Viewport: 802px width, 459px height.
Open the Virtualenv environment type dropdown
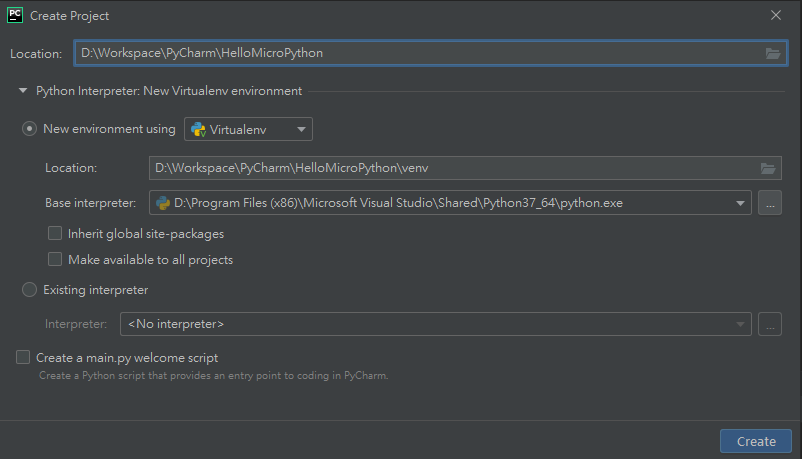[x=248, y=129]
